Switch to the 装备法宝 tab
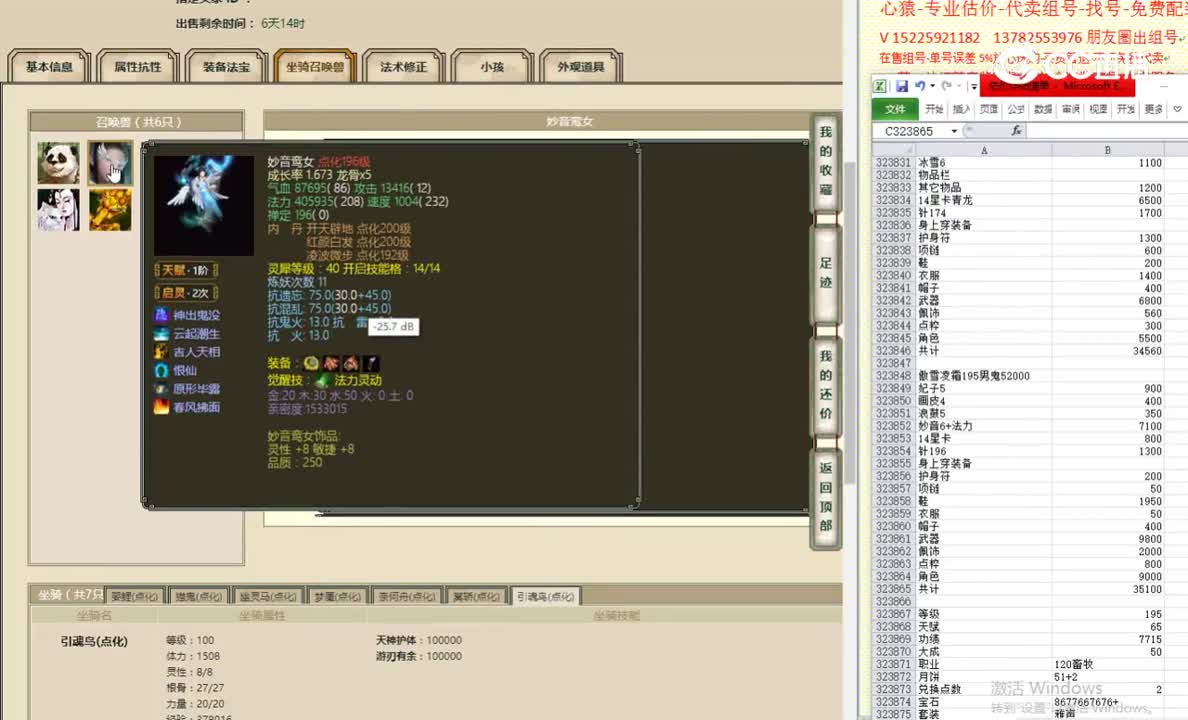1188x720 pixels. 226,67
